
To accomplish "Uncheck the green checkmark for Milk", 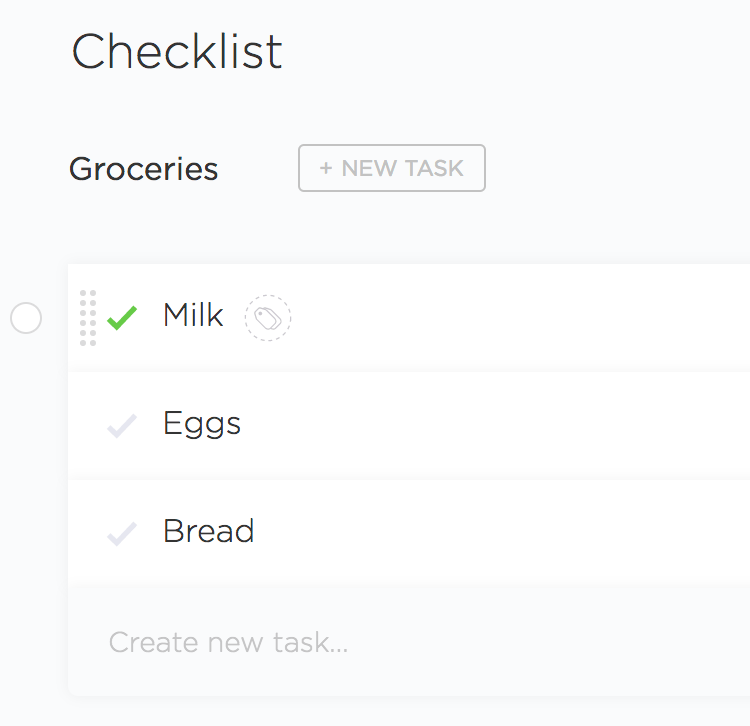I will [122, 319].
